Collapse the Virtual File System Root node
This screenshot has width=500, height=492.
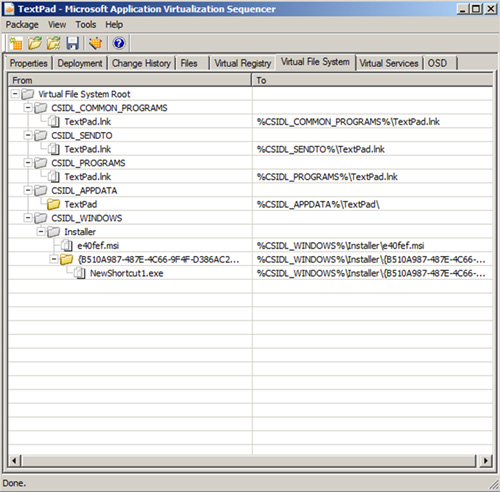15,94
